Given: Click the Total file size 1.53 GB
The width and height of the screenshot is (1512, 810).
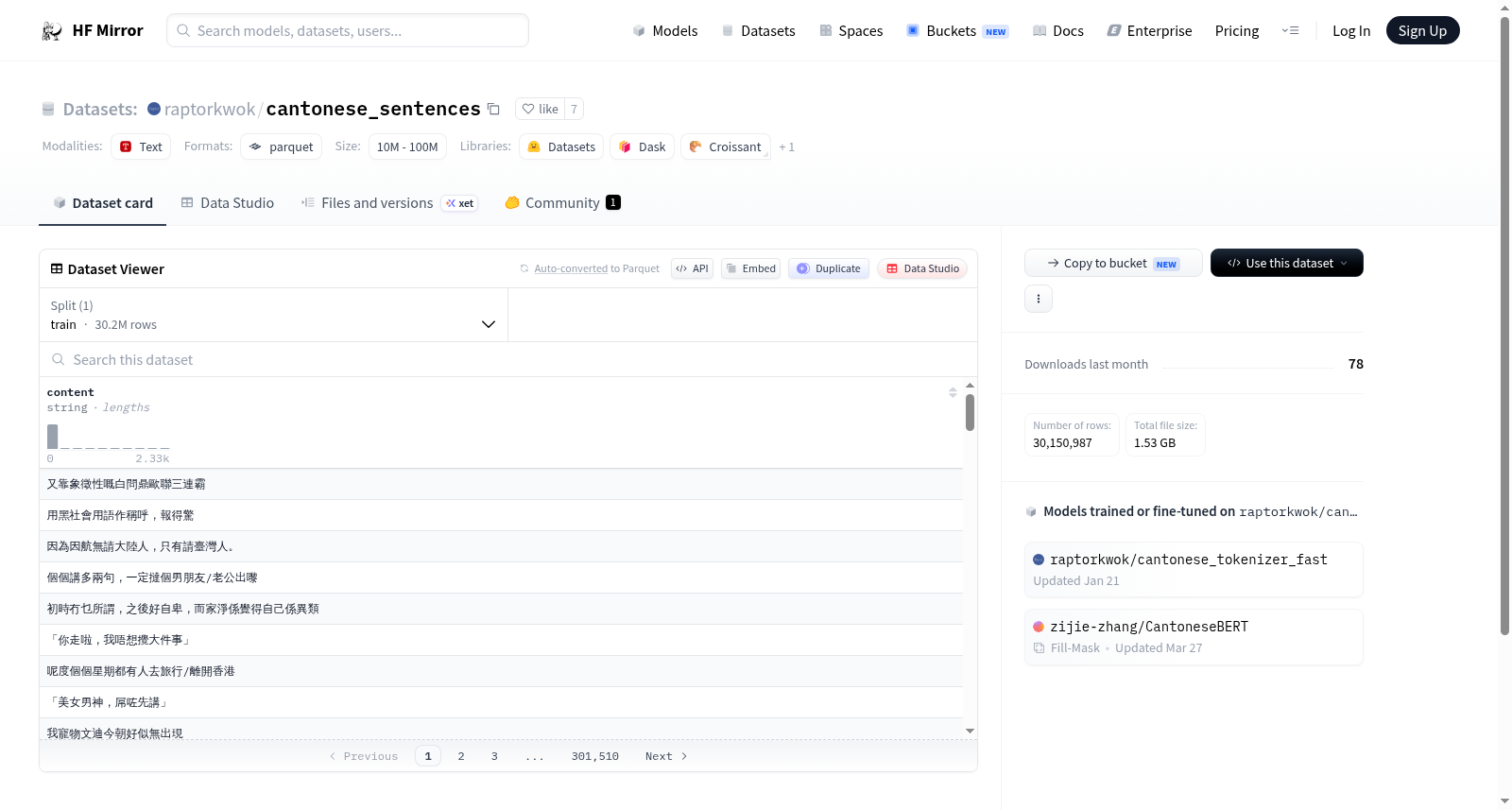Looking at the screenshot, I should coord(1155,443).
